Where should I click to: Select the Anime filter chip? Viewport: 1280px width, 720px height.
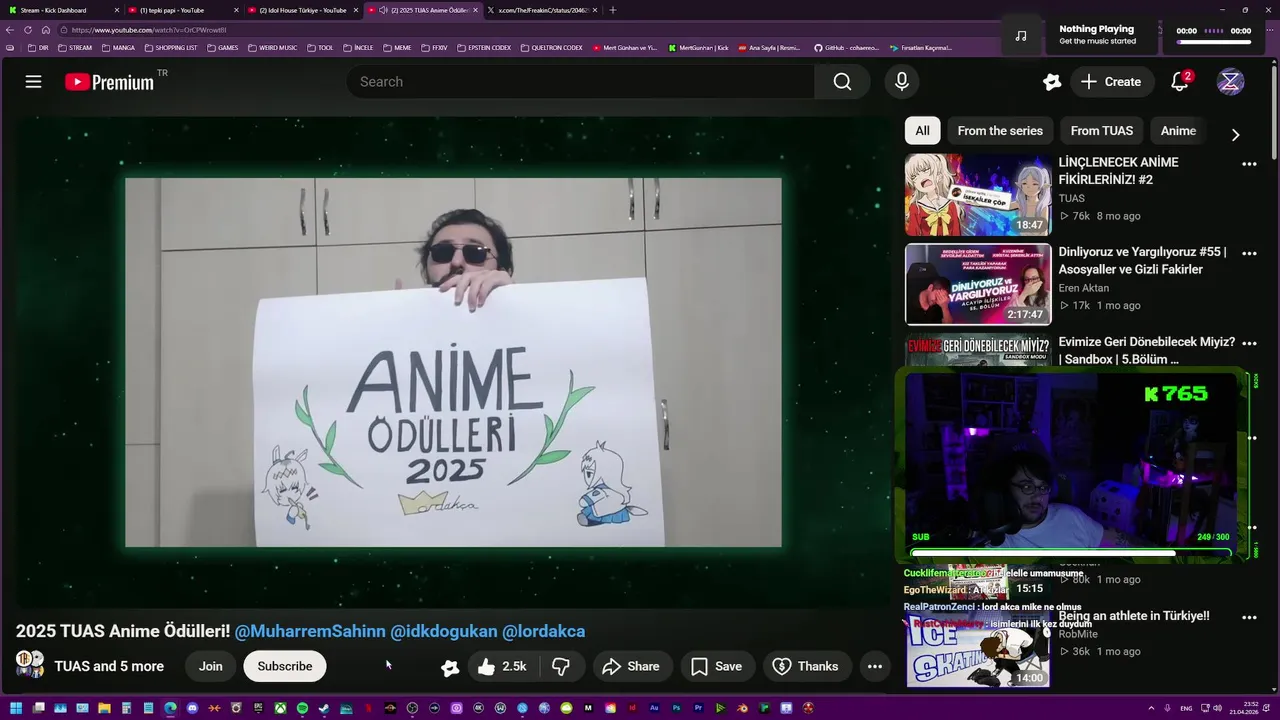pos(1178,131)
